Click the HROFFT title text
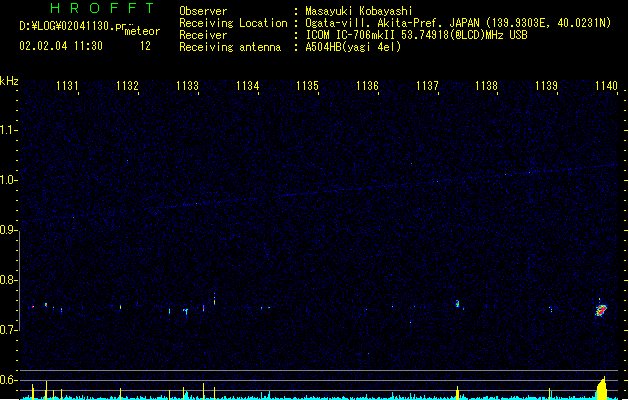Screen dimensions: 629x400 pyautogui.click(x=103, y=8)
